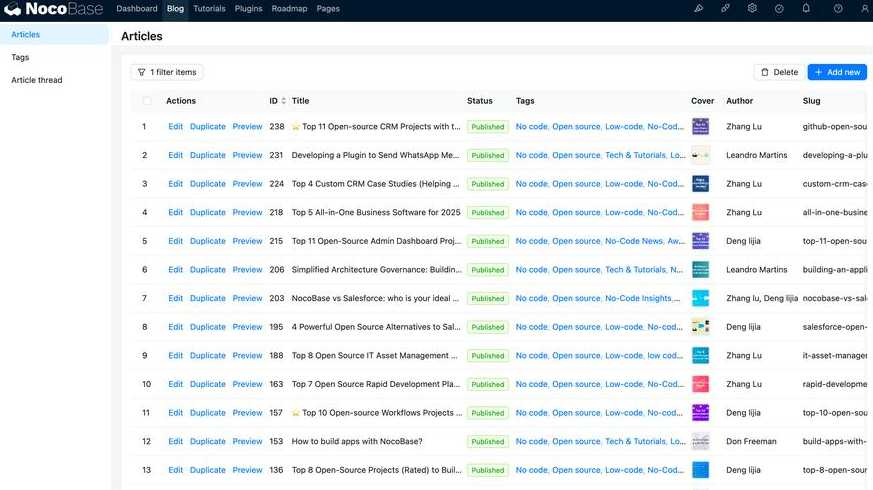Preview article with ID 215
The image size is (873, 490).
pyautogui.click(x=247, y=241)
